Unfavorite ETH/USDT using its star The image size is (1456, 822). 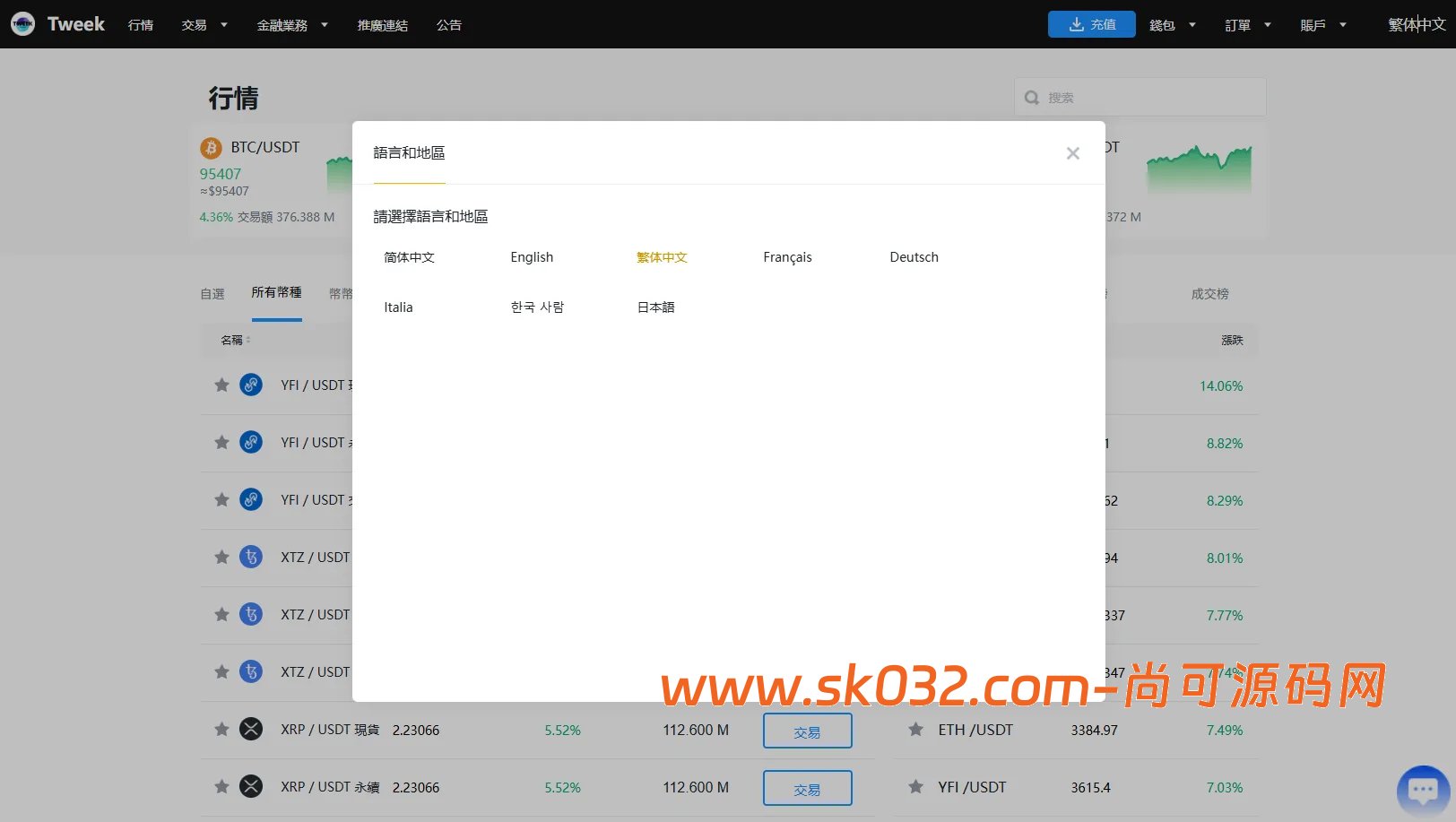point(915,730)
